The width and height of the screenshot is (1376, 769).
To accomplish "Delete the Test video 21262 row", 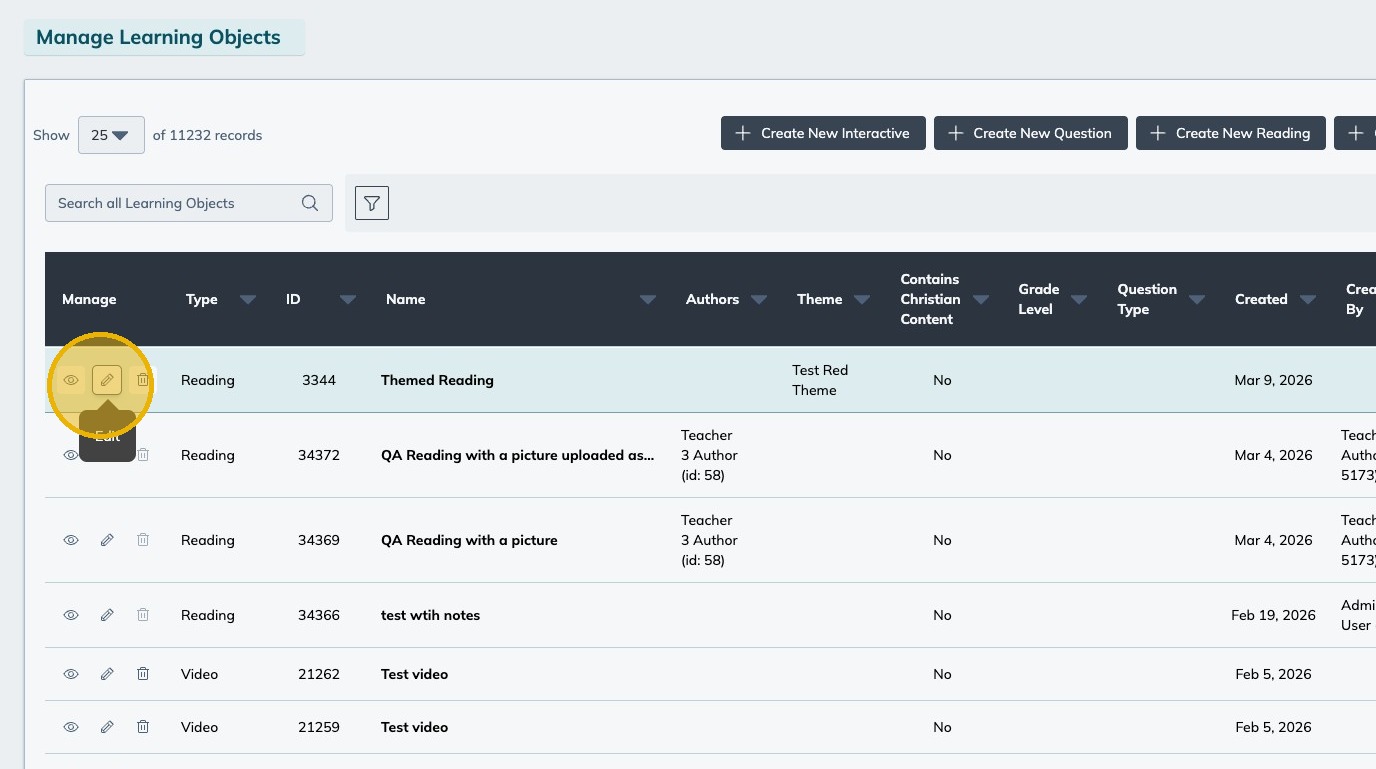I will click(x=143, y=674).
